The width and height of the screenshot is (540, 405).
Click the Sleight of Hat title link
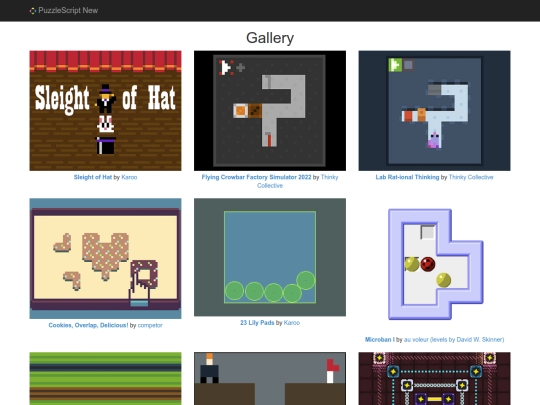[x=93, y=177]
